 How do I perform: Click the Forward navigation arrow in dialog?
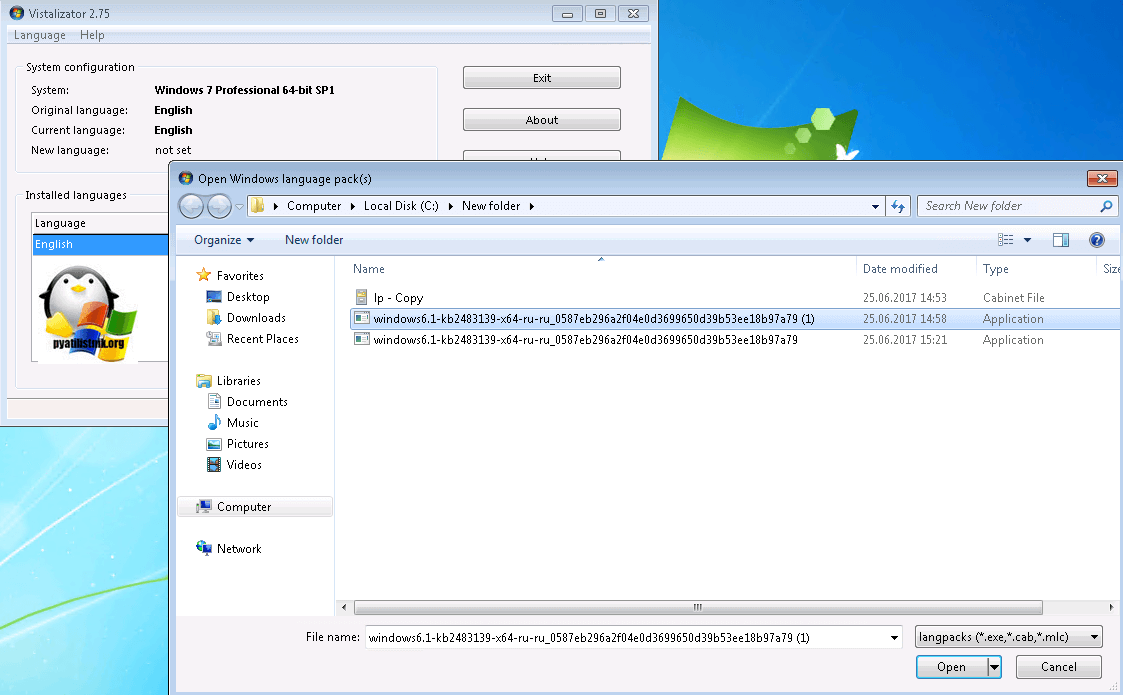tap(218, 206)
